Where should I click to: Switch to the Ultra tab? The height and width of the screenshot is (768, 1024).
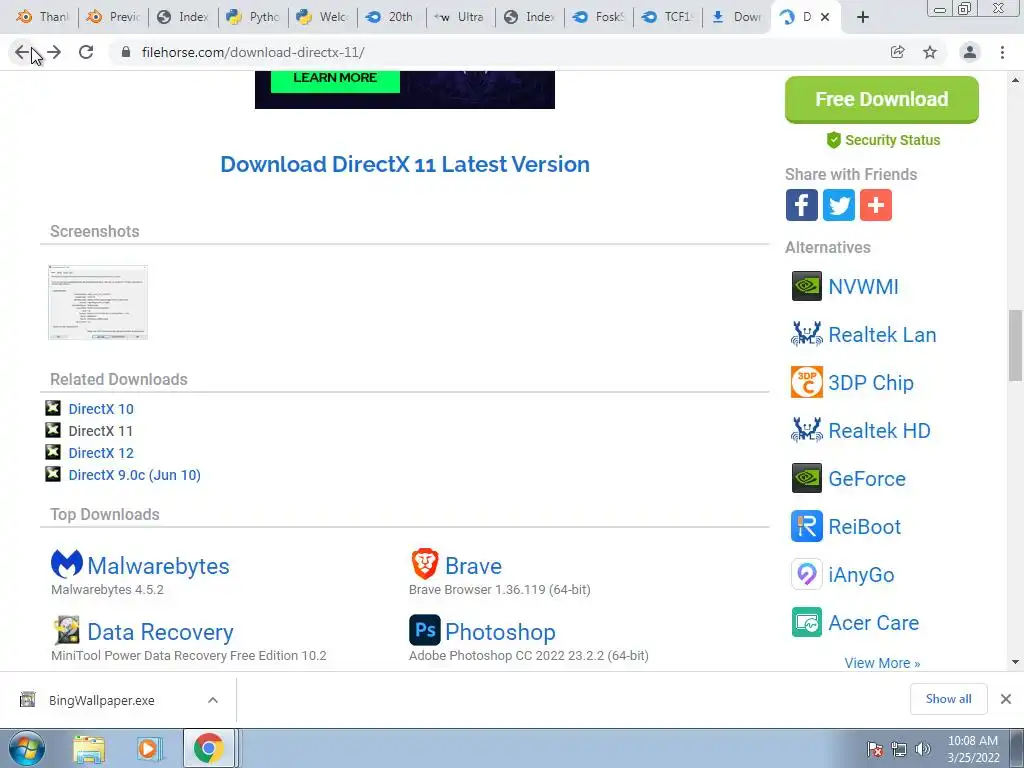460,17
